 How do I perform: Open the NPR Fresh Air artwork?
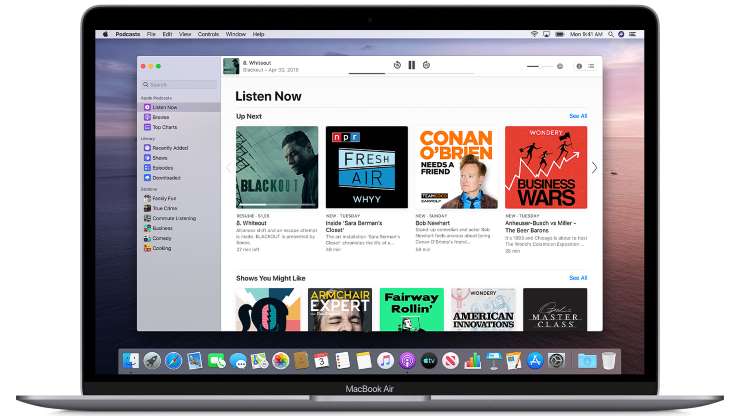click(x=367, y=167)
